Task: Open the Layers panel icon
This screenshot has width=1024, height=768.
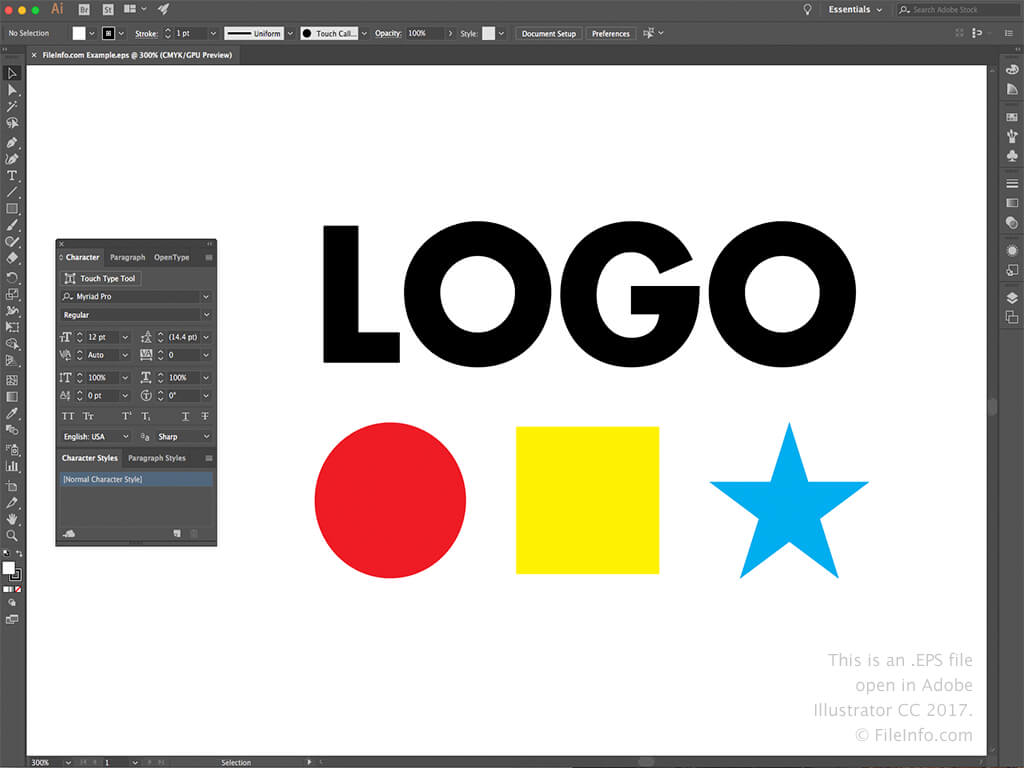Action: click(1012, 297)
